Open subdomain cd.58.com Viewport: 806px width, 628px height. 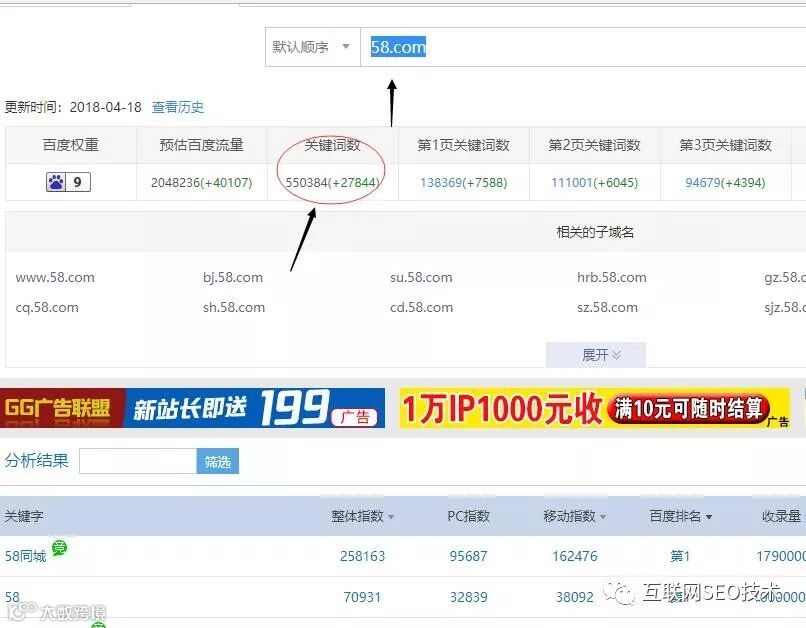(422, 308)
